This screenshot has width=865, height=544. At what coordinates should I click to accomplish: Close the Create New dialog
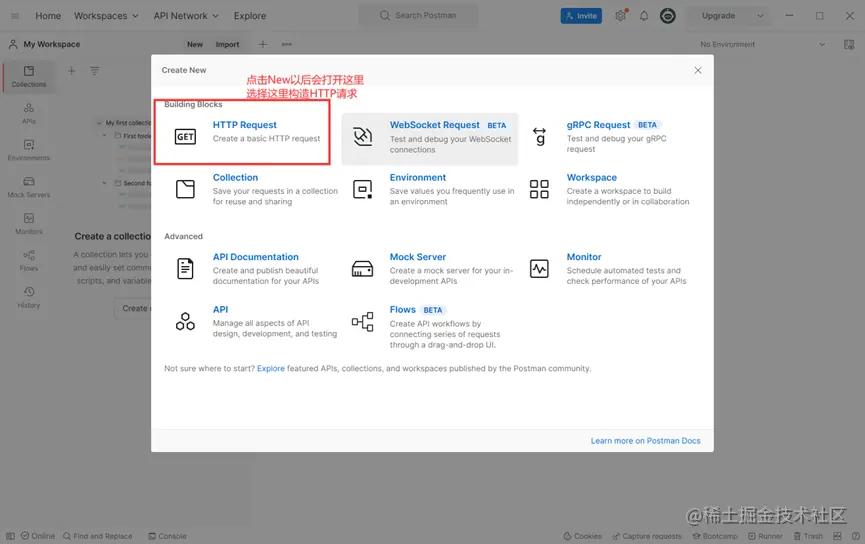(698, 70)
